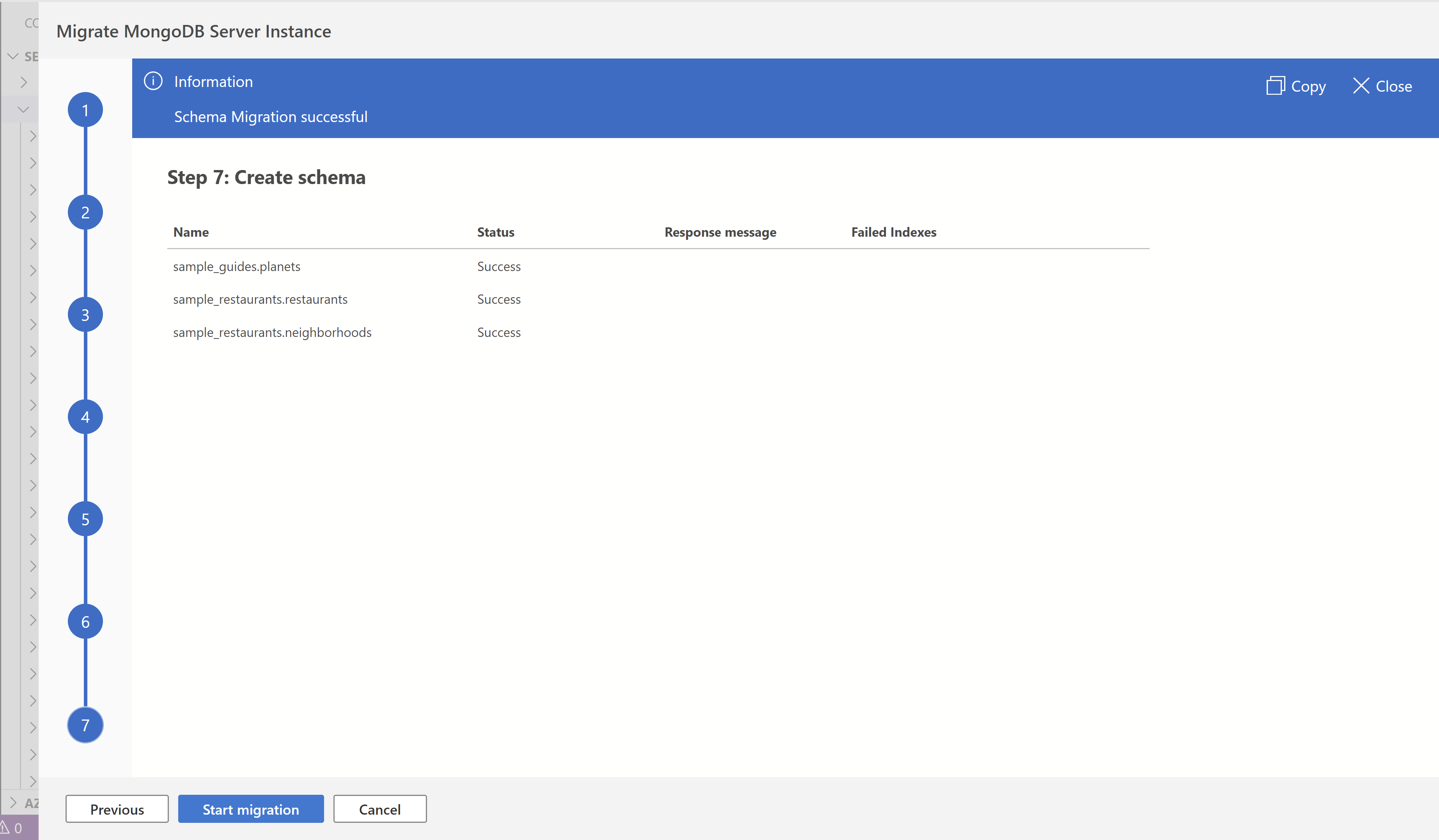Select the sample_restaurants.restaurants row
This screenshot has height=840, width=1439.
[x=658, y=299]
